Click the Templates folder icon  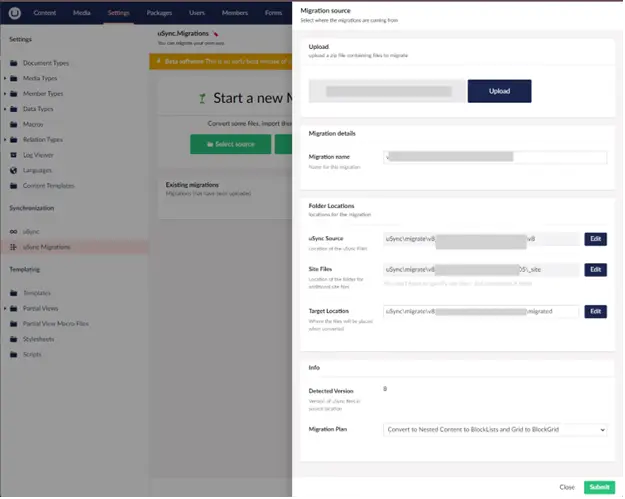(14, 293)
